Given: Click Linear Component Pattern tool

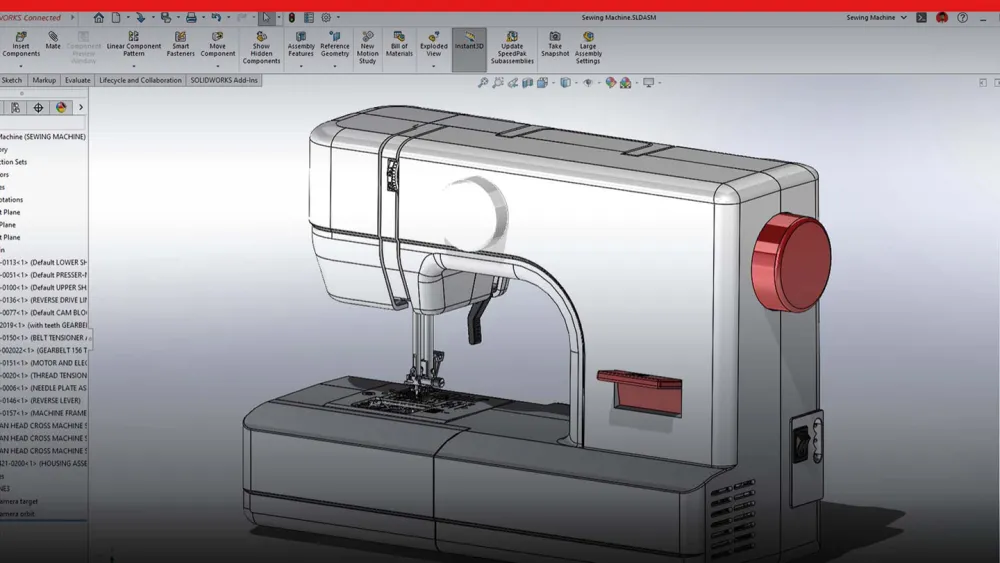Looking at the screenshot, I should pos(133,45).
